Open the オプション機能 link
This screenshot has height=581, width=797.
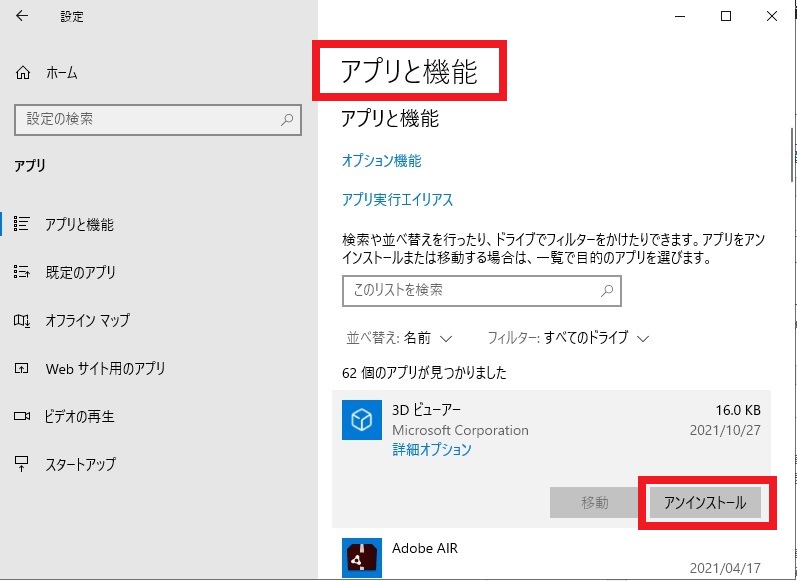click(x=382, y=161)
